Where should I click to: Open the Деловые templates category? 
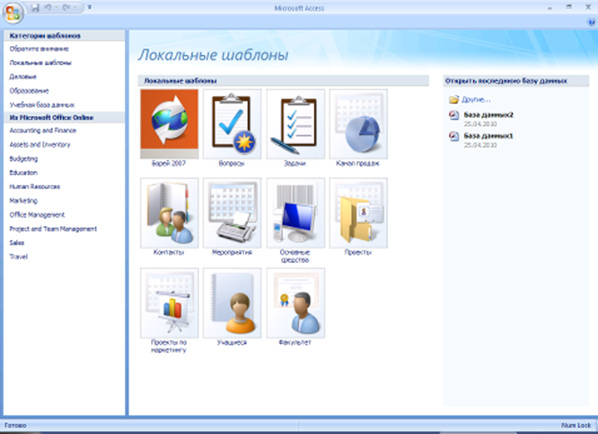23,77
